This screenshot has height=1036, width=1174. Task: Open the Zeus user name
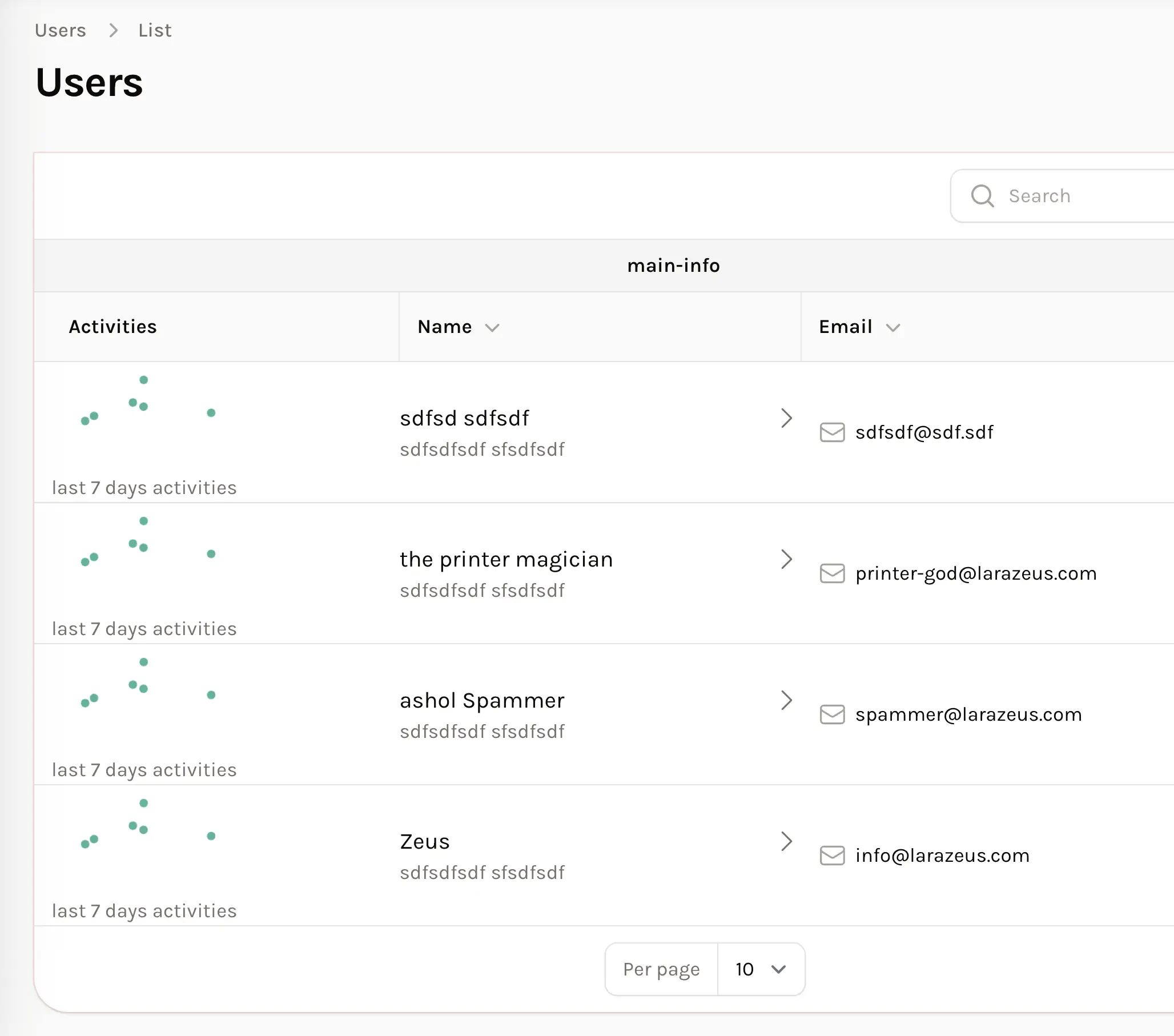424,842
